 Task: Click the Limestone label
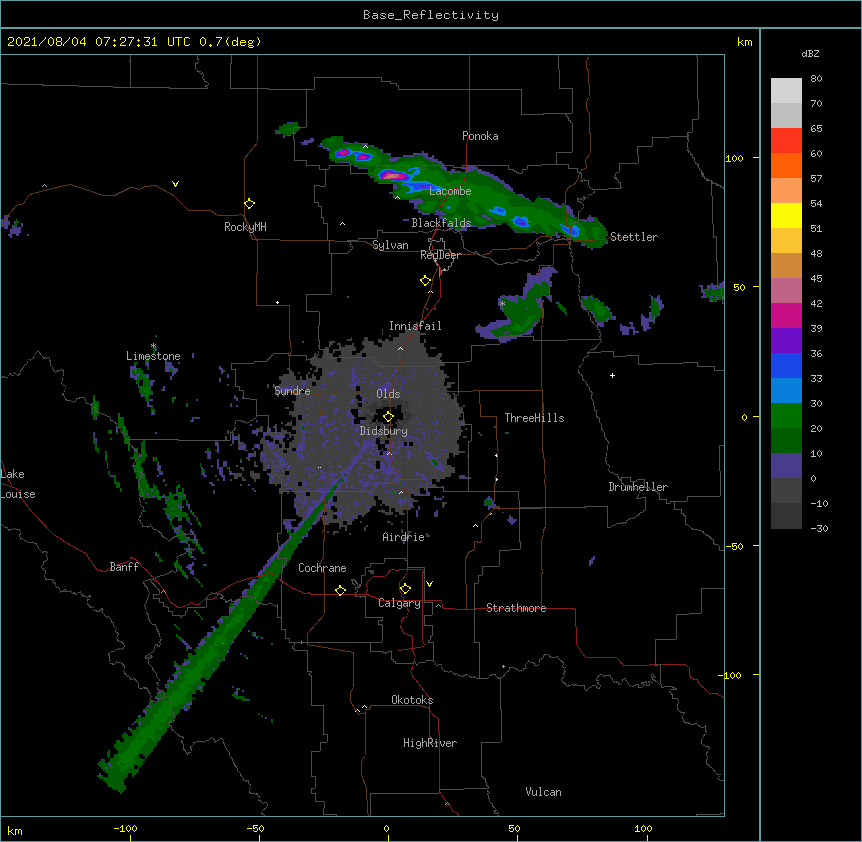(153, 356)
